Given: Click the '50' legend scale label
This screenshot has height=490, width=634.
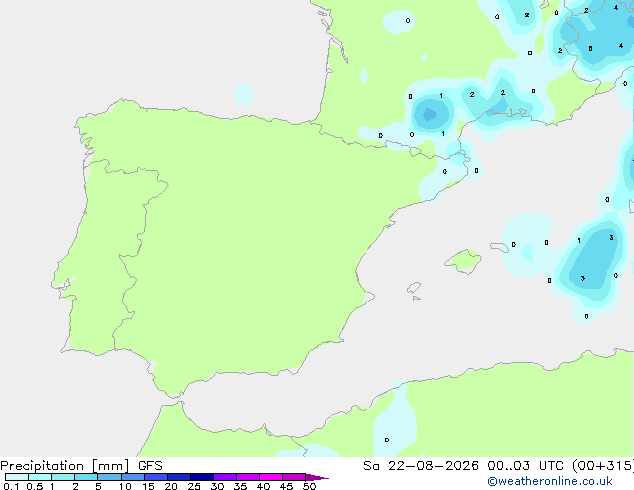Looking at the screenshot, I should tap(309, 486).
